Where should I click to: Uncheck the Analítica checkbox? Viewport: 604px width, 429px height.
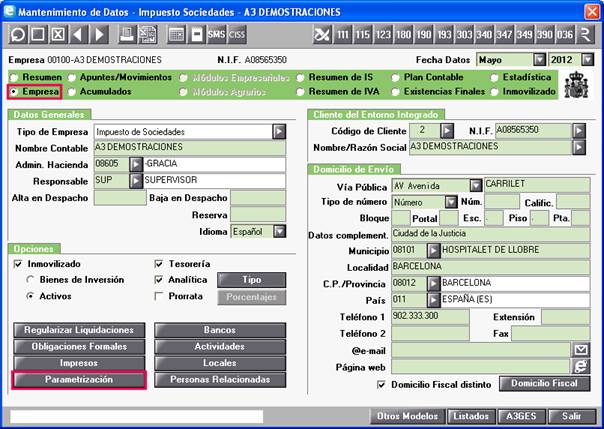[x=159, y=280]
